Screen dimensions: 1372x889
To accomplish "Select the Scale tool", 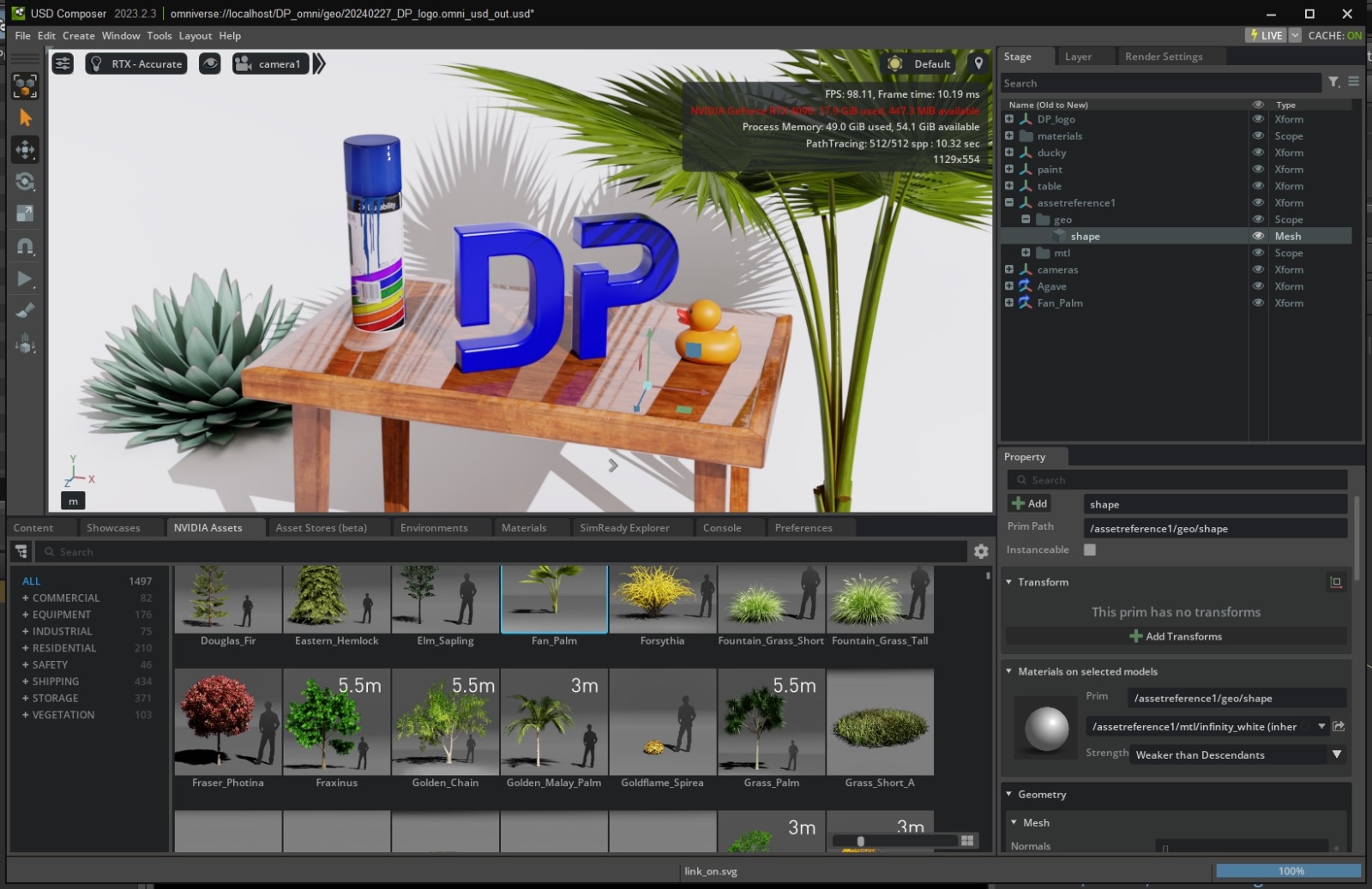I will click(x=25, y=213).
